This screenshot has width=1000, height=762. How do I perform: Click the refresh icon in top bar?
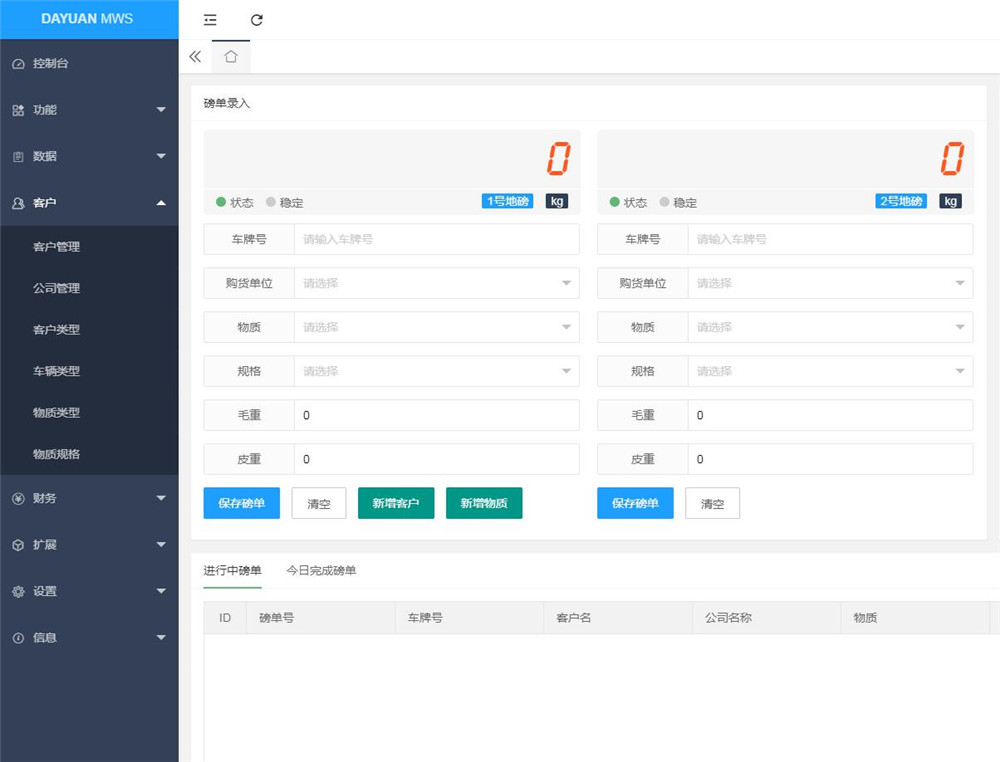257,20
